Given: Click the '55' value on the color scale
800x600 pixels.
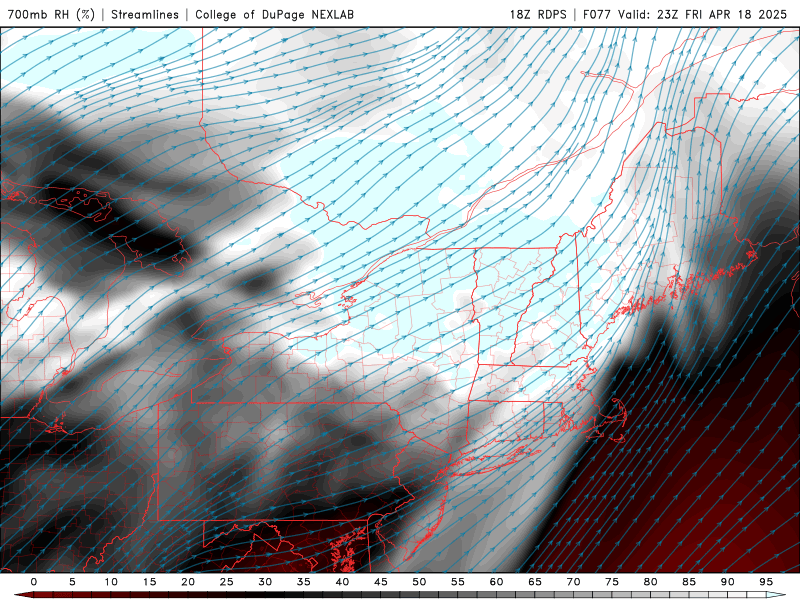Looking at the screenshot, I should 458,582.
